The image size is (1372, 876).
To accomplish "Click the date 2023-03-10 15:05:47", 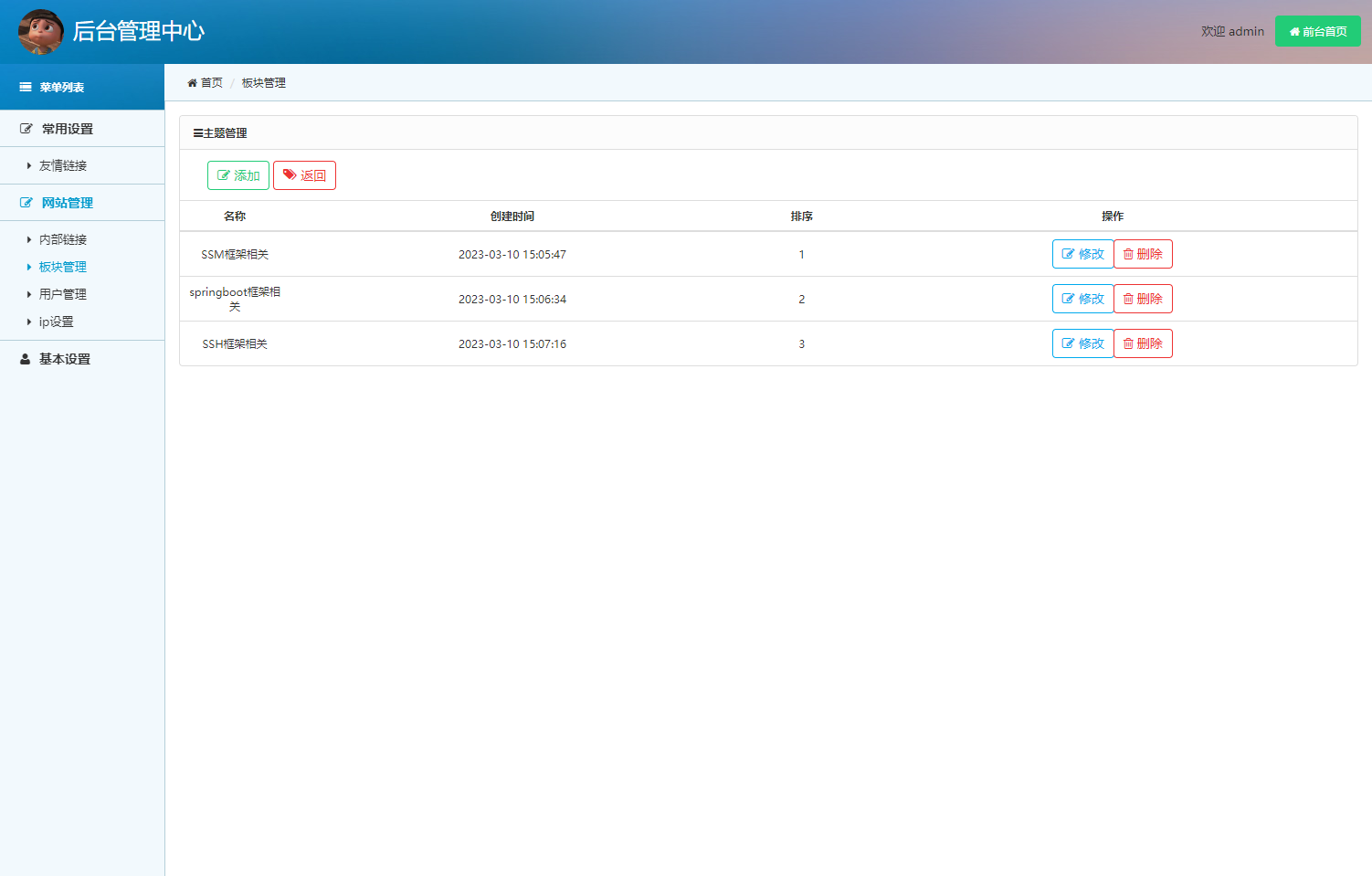I will (x=512, y=255).
